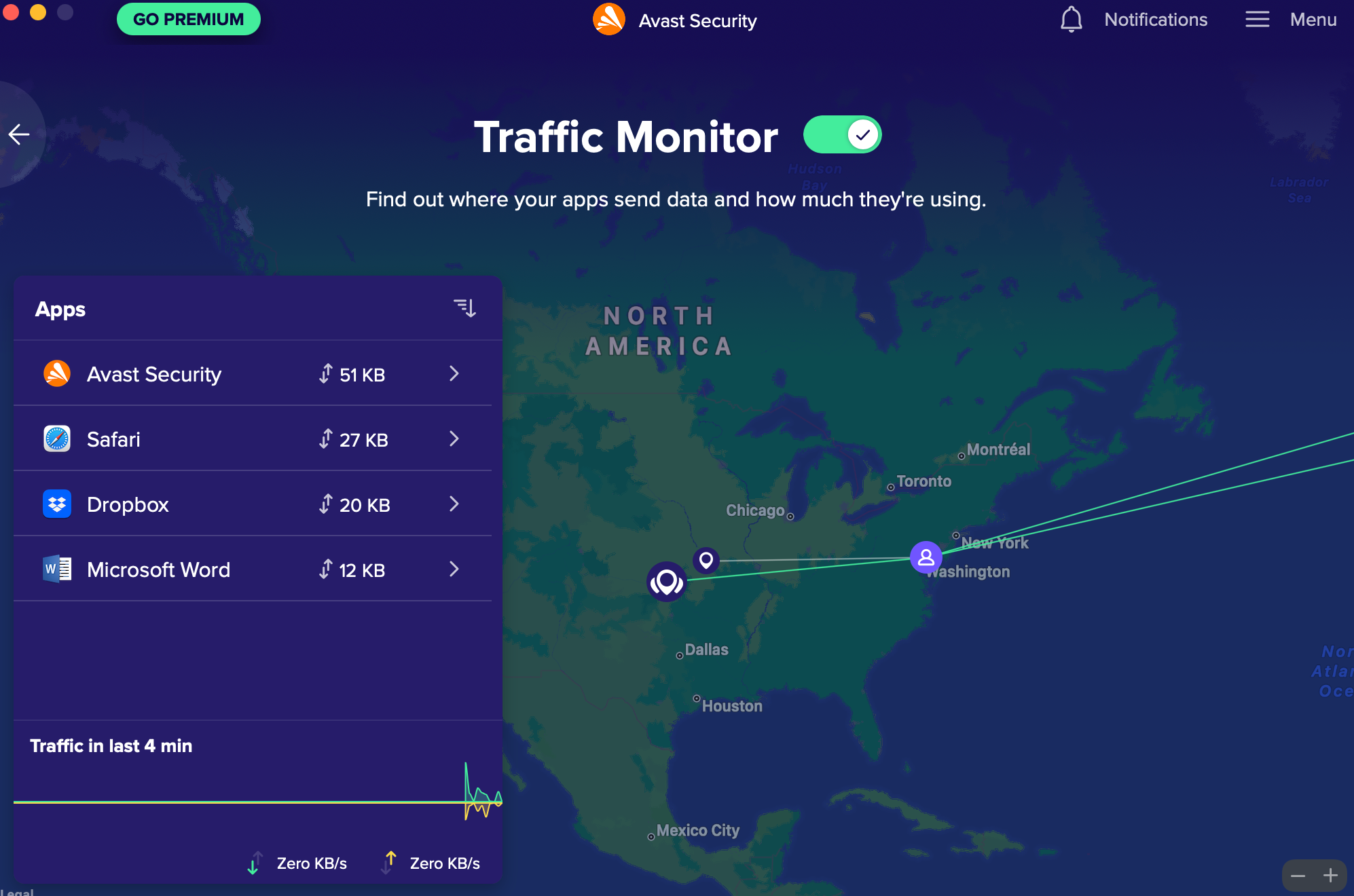Toggle Avast Security traffic monitoring row
Screen dimensions: 1354x896
pos(257,374)
